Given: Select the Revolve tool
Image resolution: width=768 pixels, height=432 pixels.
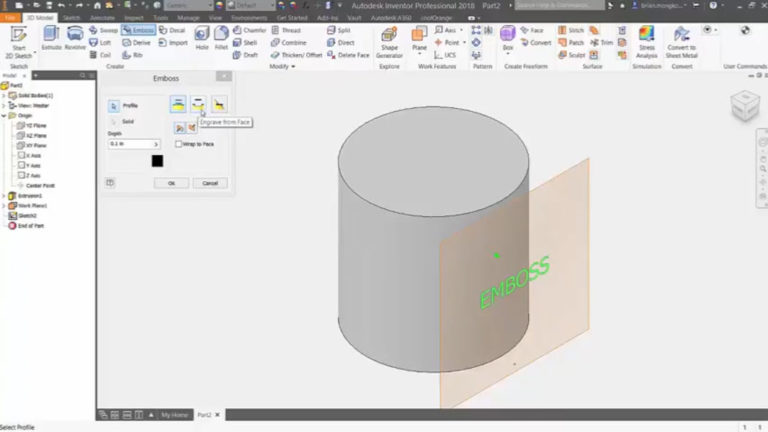Looking at the screenshot, I should pyautogui.click(x=75, y=37).
